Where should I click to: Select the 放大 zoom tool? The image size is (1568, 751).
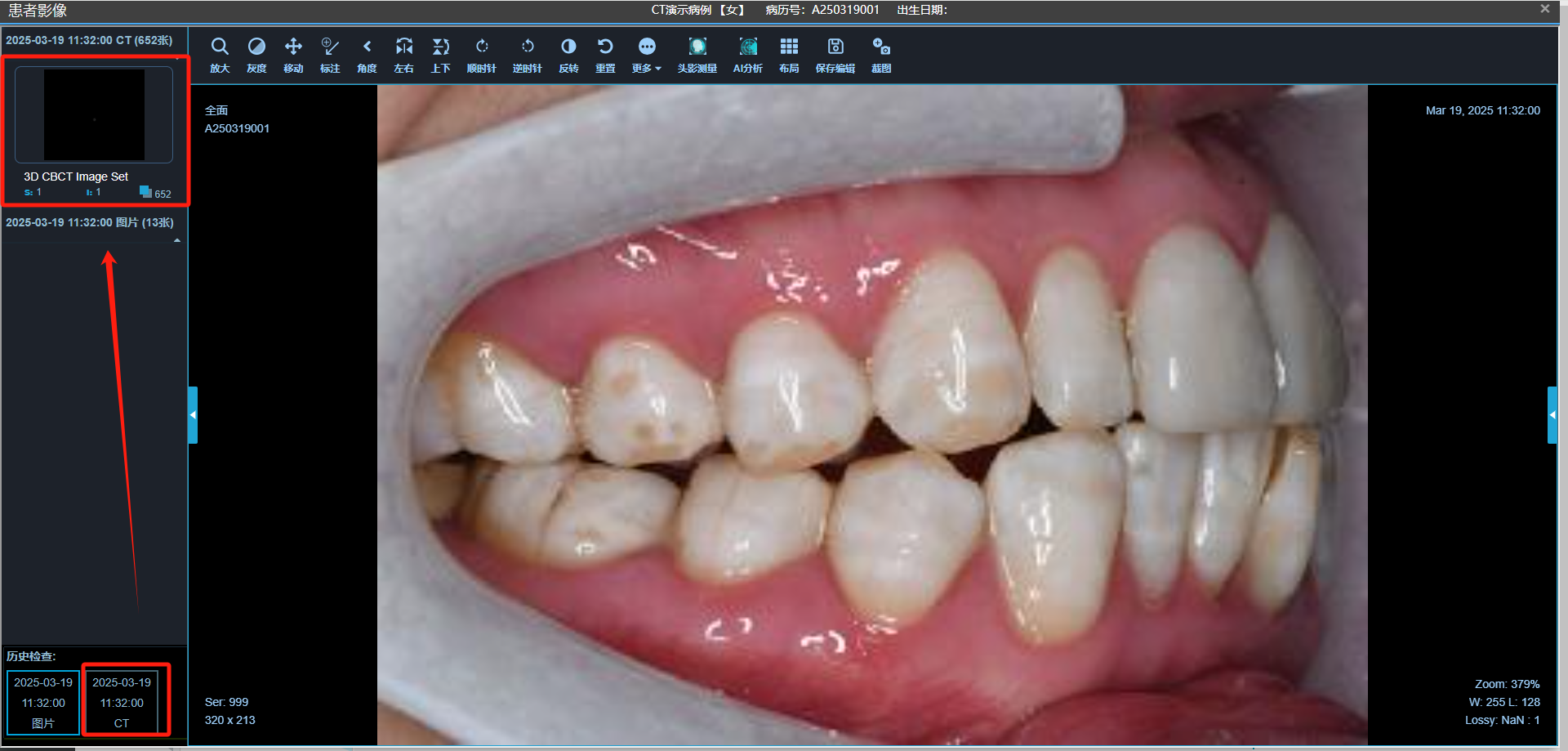point(219,54)
